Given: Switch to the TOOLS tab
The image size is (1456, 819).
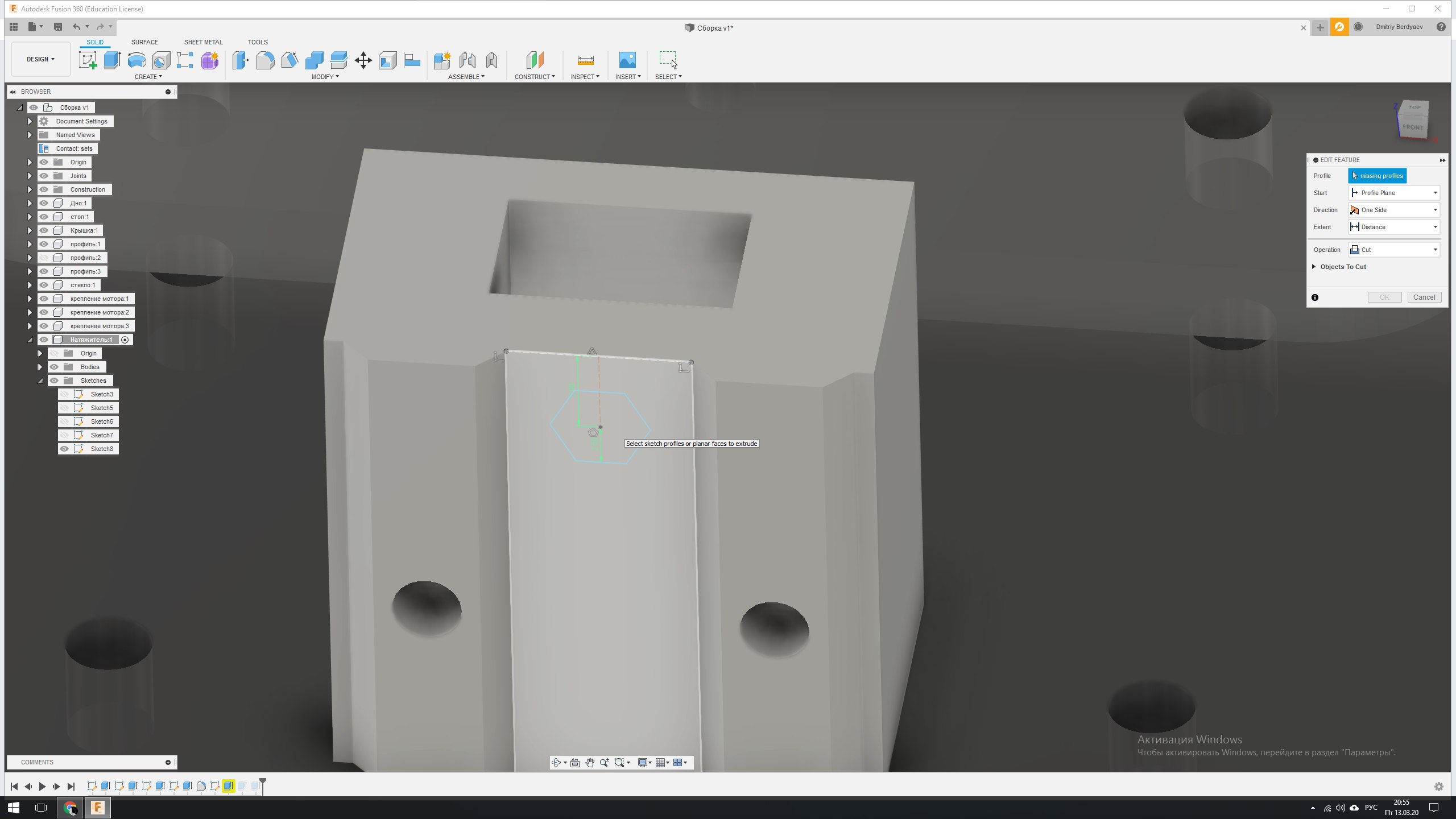Looking at the screenshot, I should point(257,42).
